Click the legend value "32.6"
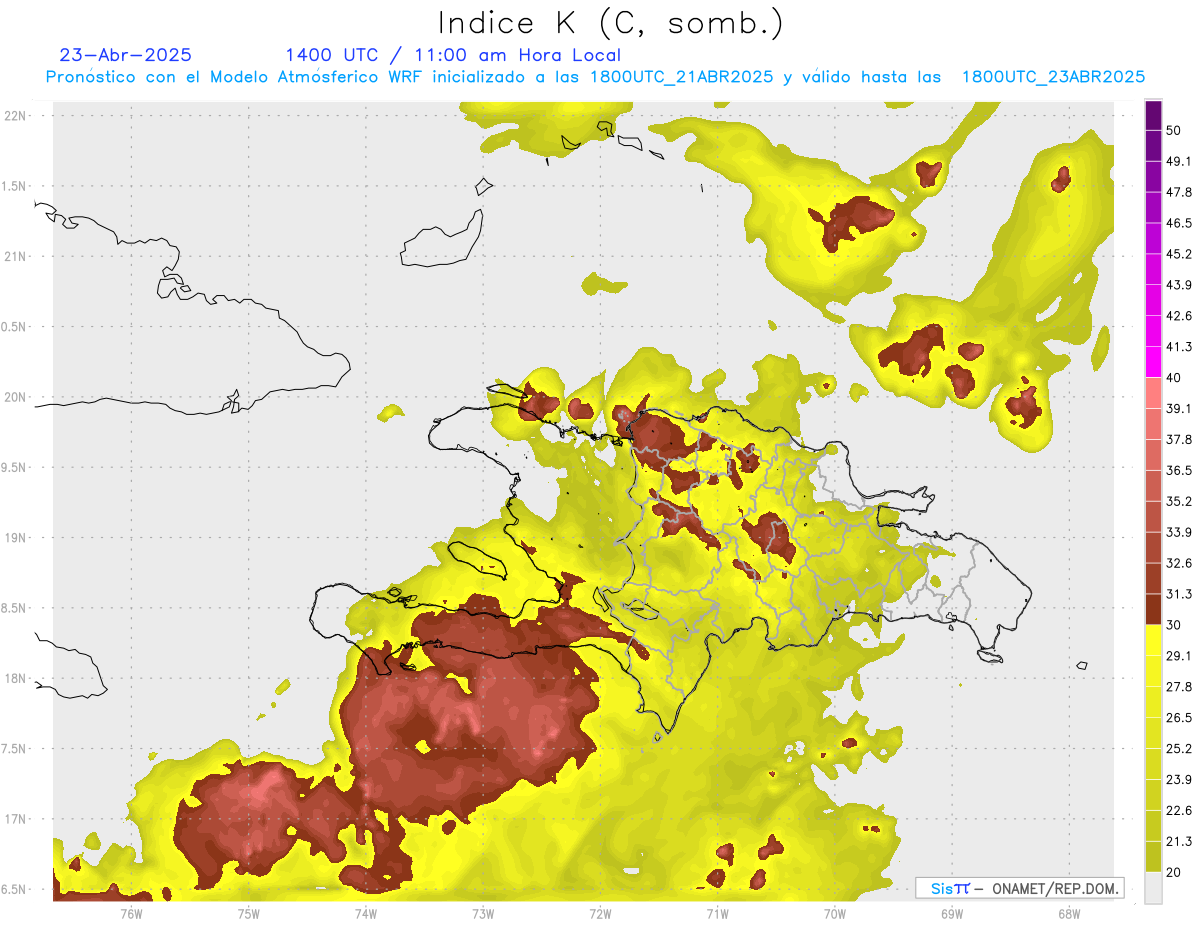Viewport: 1200px width, 927px height. click(x=1179, y=563)
